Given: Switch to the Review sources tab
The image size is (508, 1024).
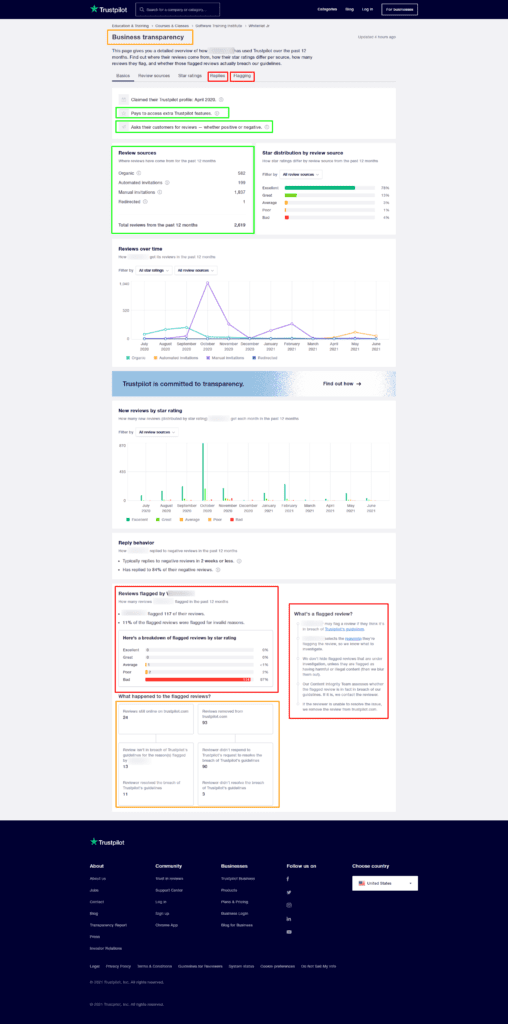Looking at the screenshot, I should point(154,76).
